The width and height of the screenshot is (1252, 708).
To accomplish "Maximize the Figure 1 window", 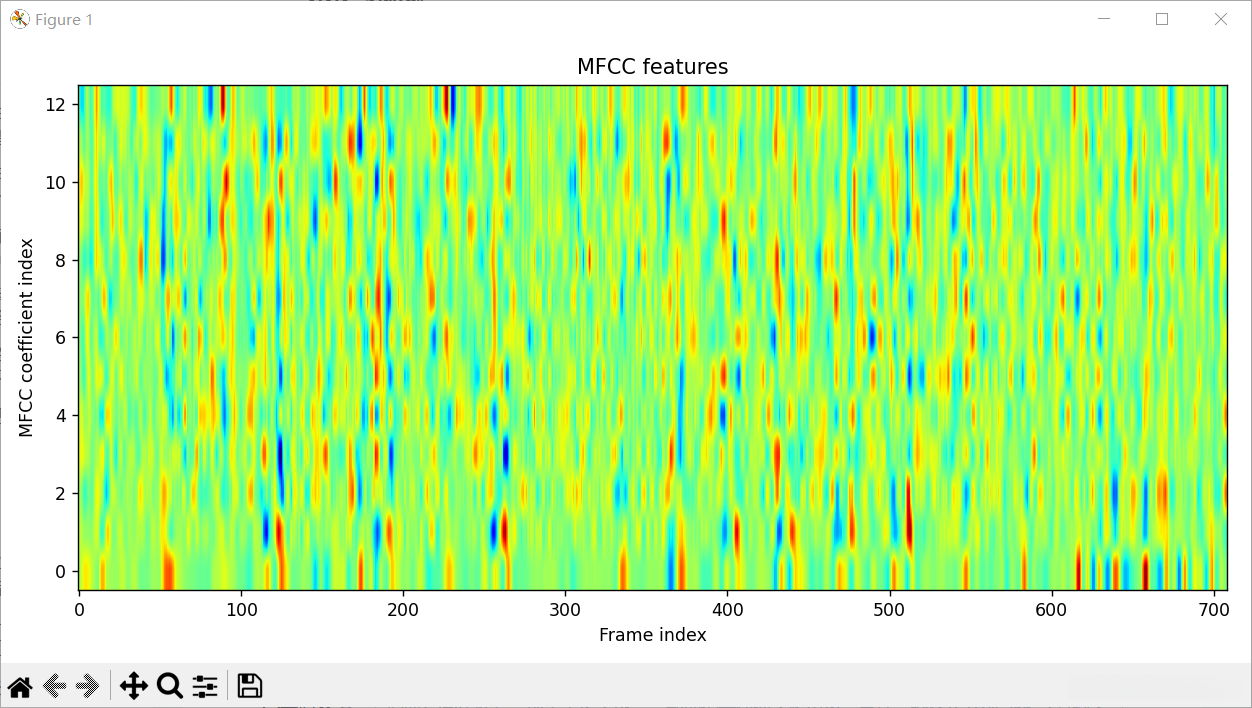I will (x=1162, y=19).
